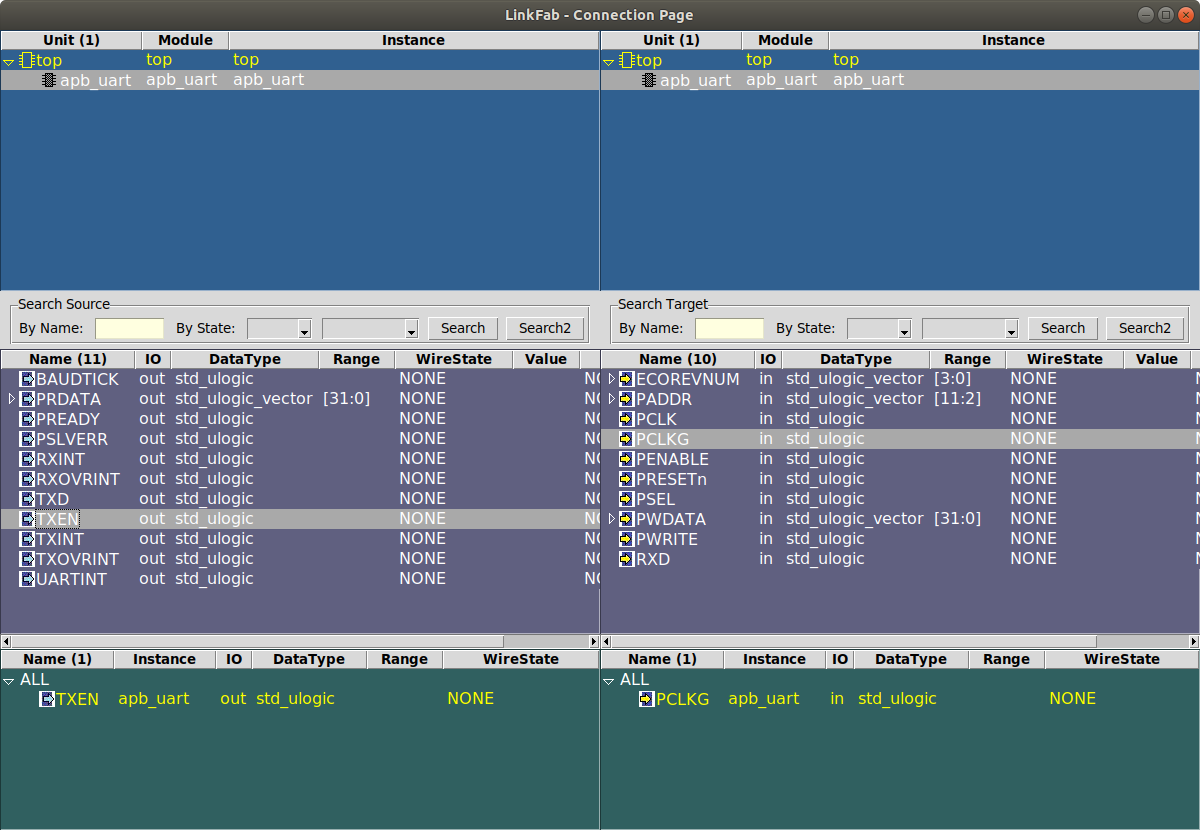Click the PSEL port icon
Viewport: 1200px width, 830px height.
[627, 499]
